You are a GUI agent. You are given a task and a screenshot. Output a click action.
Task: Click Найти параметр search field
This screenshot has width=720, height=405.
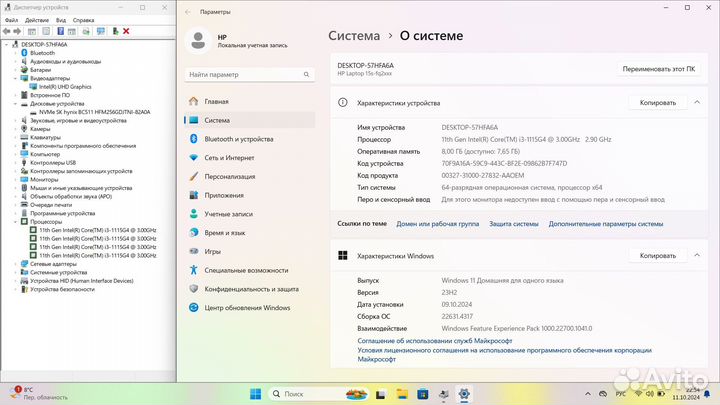coord(250,74)
